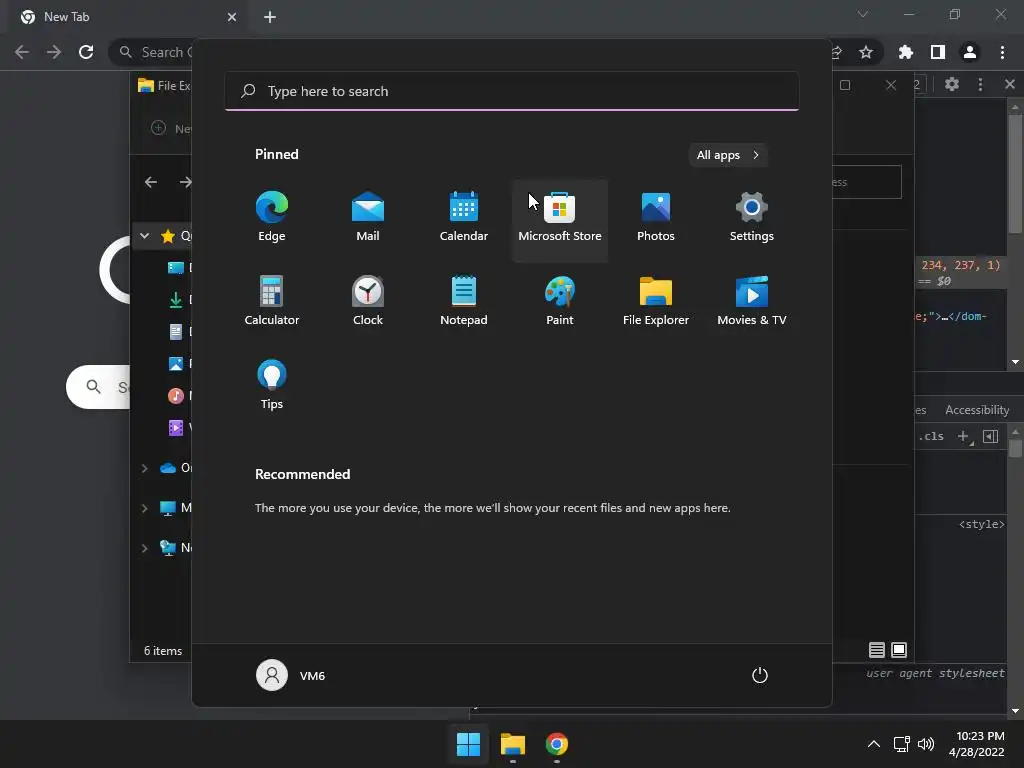Toggle .cls element classes in DevTools
Image resolution: width=1024 pixels, height=768 pixels.
[x=931, y=436]
